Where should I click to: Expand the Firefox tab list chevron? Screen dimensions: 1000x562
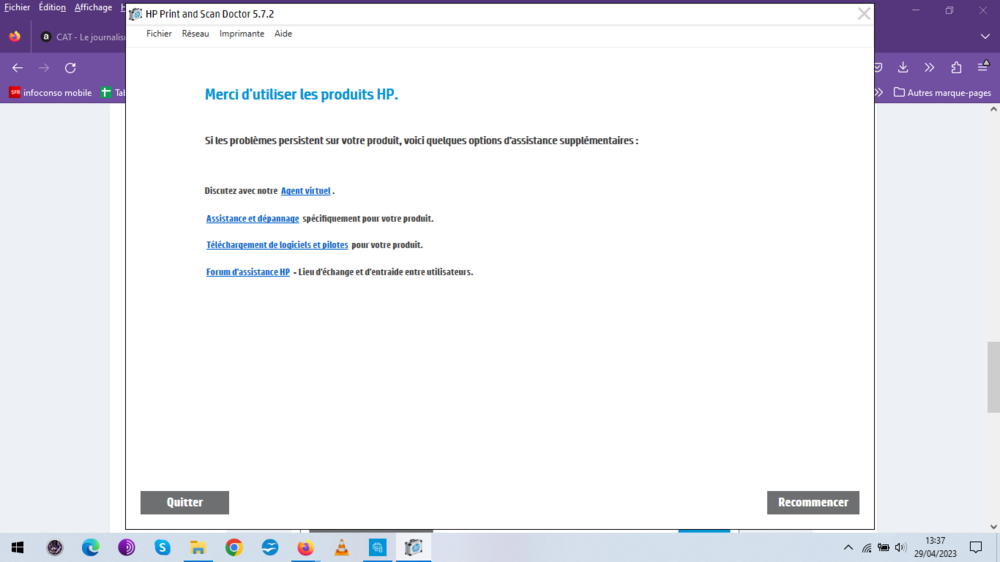pos(985,37)
